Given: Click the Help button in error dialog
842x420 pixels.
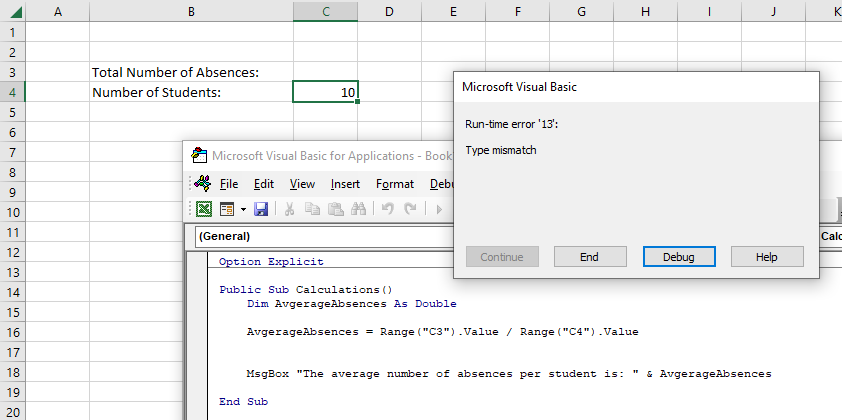Looking at the screenshot, I should 767,257.
